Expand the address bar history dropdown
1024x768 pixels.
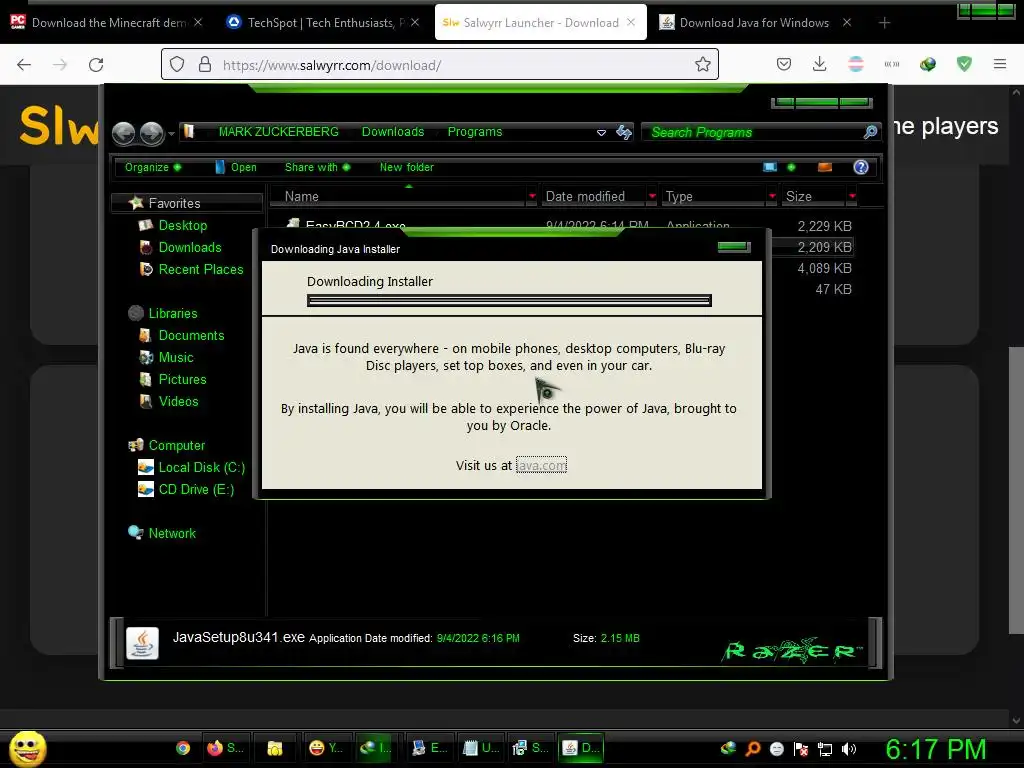coord(601,133)
